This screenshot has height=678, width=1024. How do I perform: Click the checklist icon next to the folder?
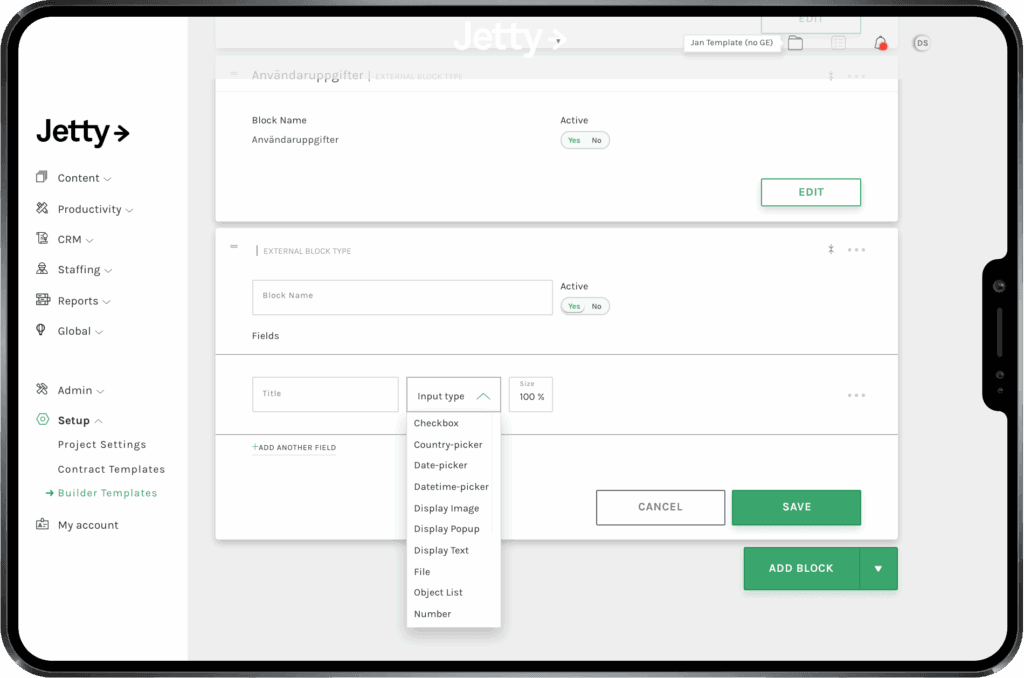point(838,43)
